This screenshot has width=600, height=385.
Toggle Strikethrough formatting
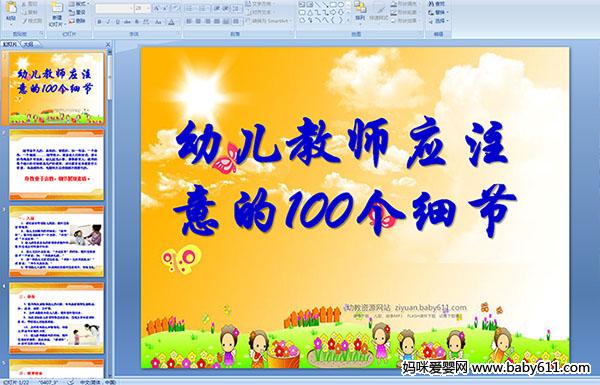127,22
